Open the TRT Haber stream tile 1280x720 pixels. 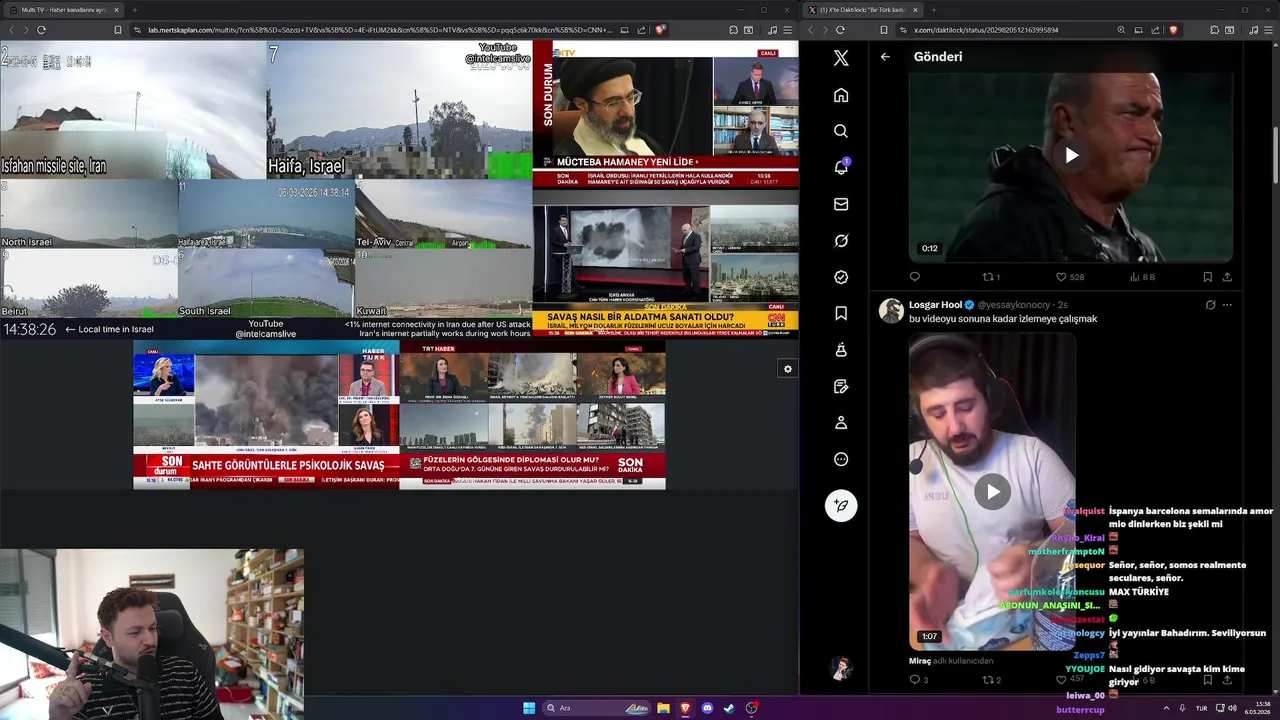tap(532, 415)
